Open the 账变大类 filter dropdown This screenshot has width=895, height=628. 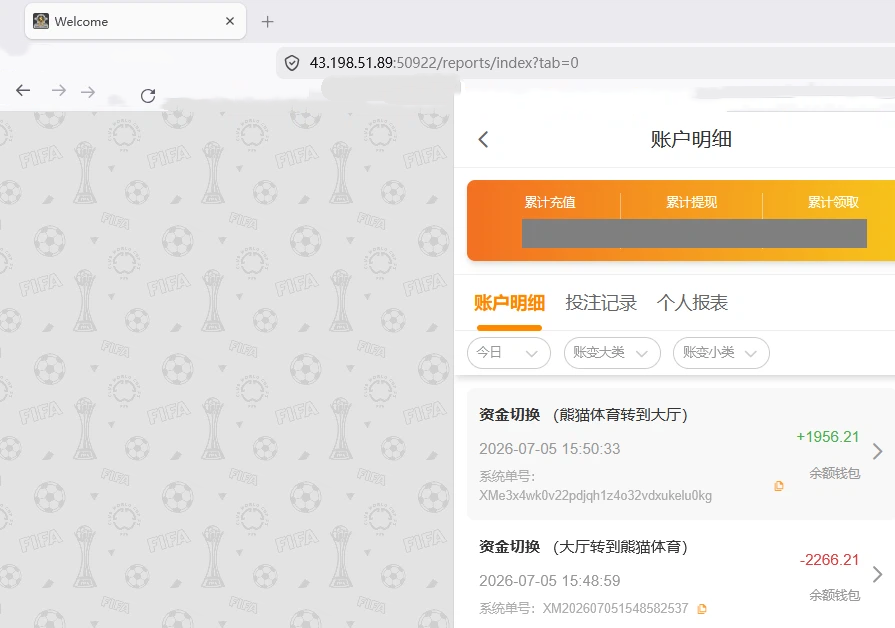pyautogui.click(x=612, y=353)
